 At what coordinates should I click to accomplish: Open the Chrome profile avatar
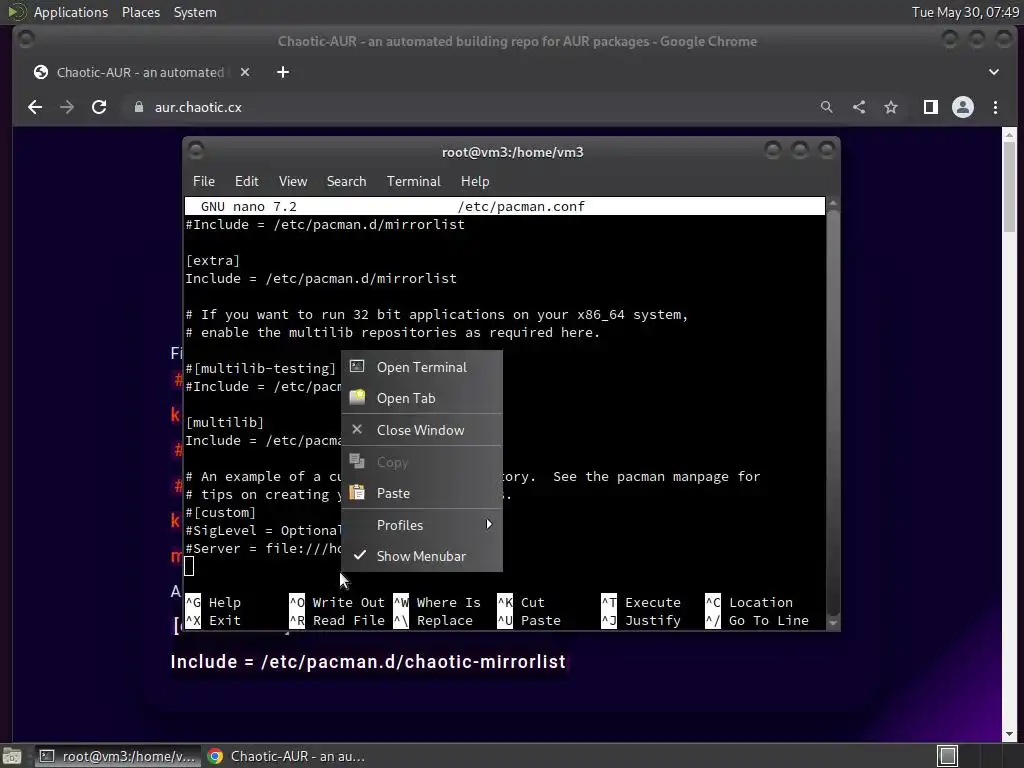coord(963,107)
